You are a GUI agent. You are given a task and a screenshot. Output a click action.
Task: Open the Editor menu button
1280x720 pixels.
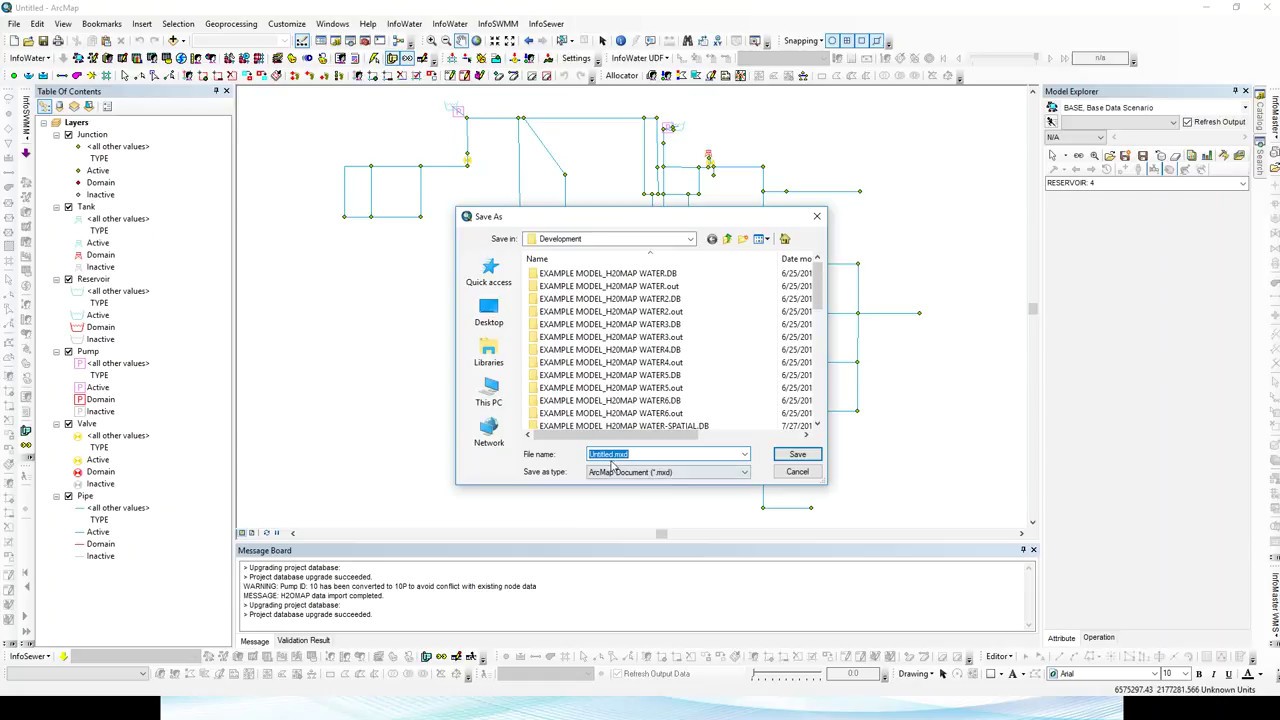(1000, 657)
